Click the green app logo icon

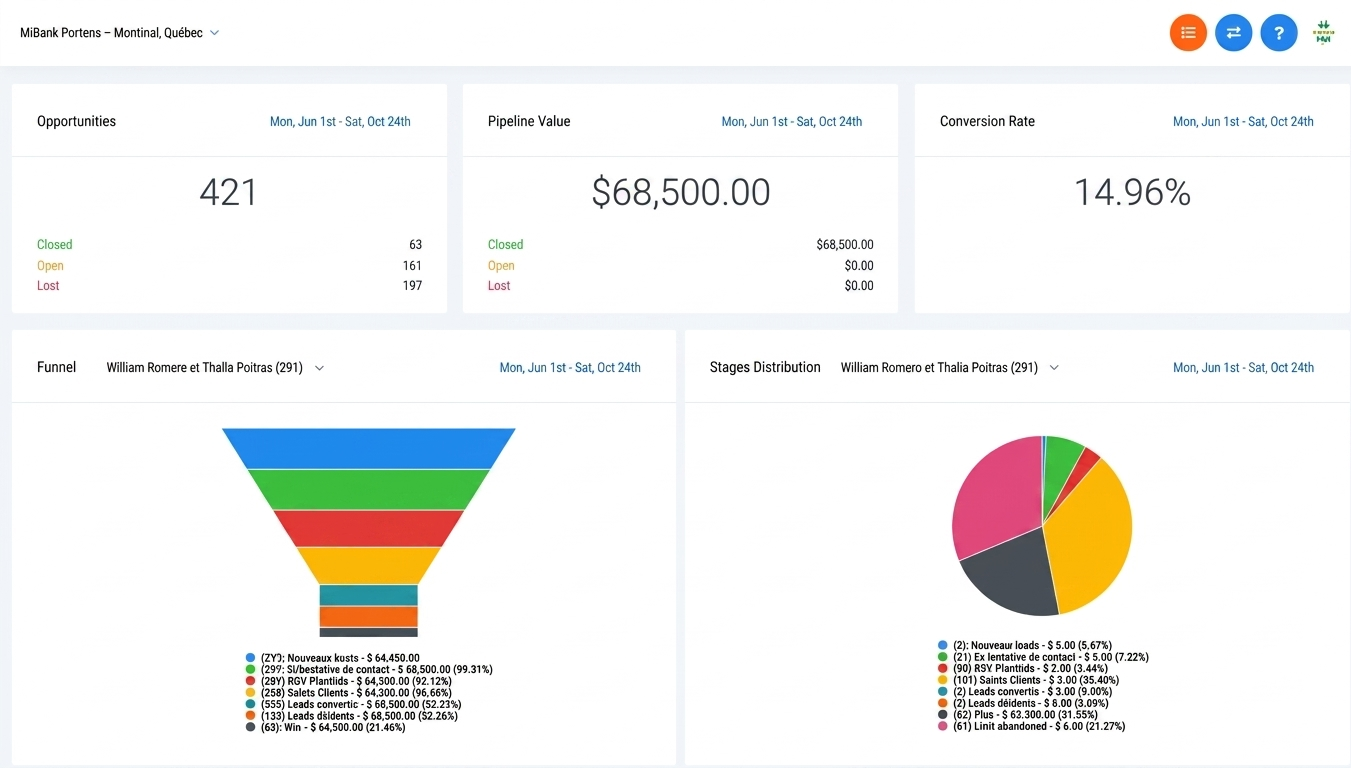tap(1323, 32)
